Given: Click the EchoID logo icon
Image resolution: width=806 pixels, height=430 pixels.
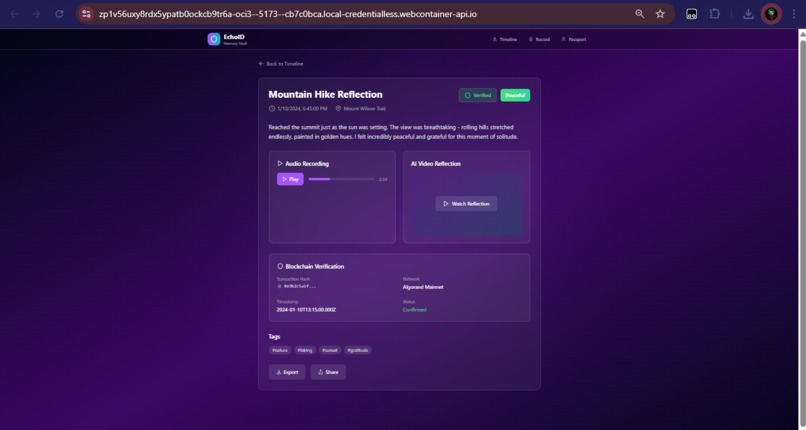Looking at the screenshot, I should coord(214,39).
